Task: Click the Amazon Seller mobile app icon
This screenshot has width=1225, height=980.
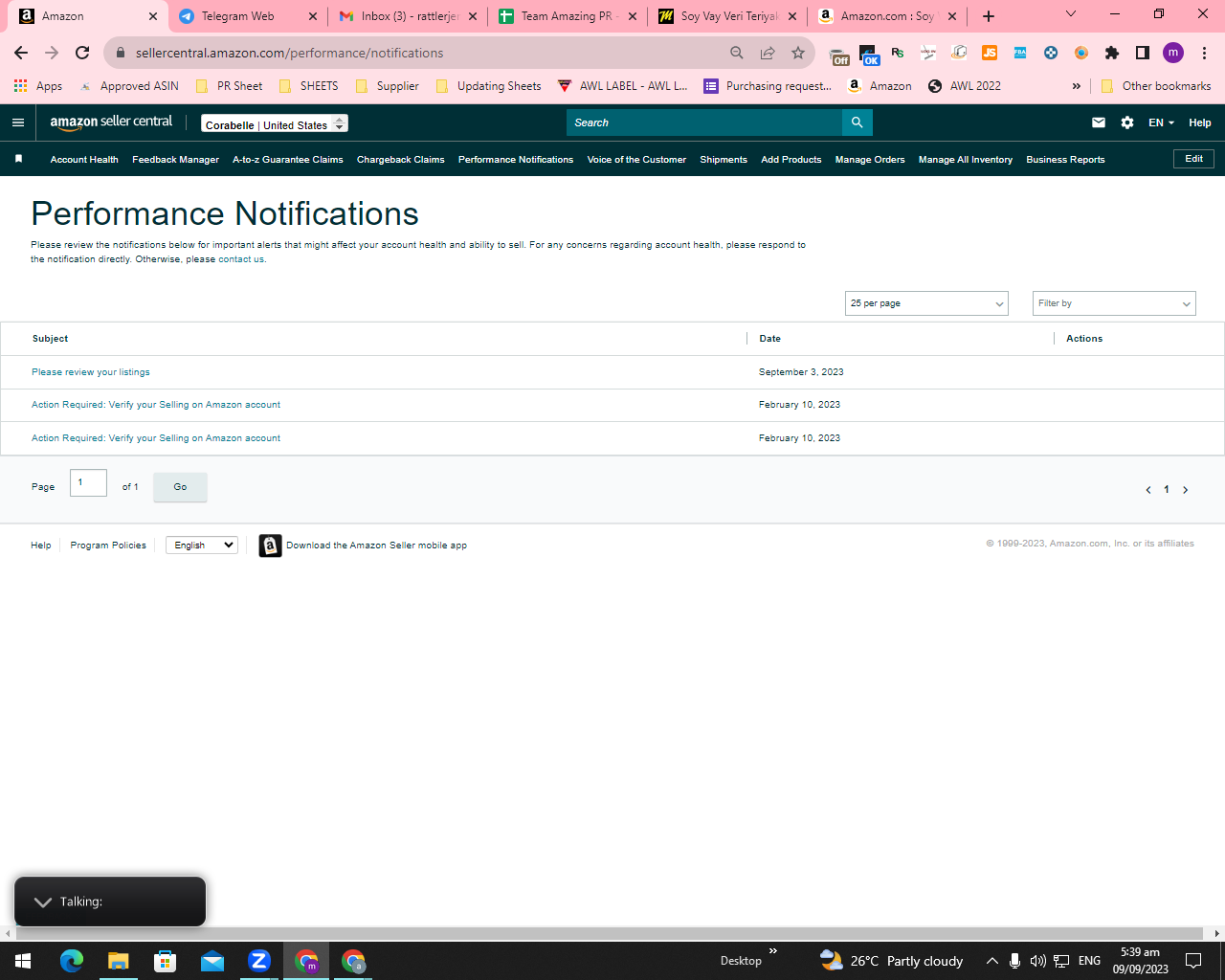Action: (270, 546)
